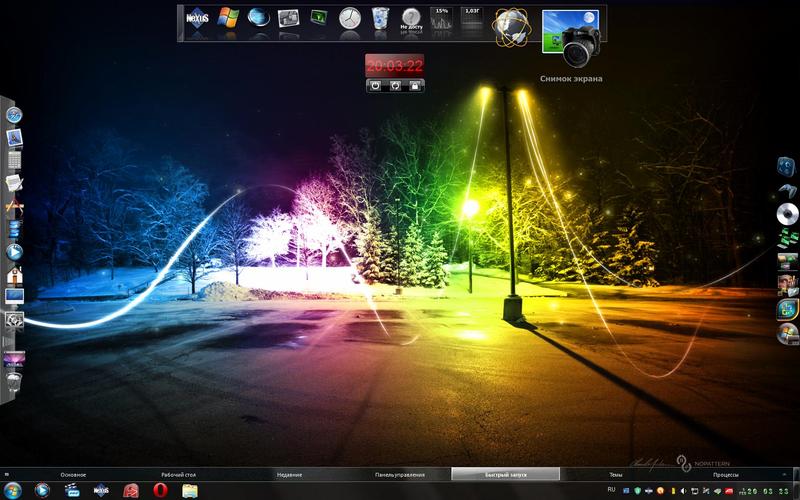Open the globe with golden orbit rings

[x=512, y=27]
